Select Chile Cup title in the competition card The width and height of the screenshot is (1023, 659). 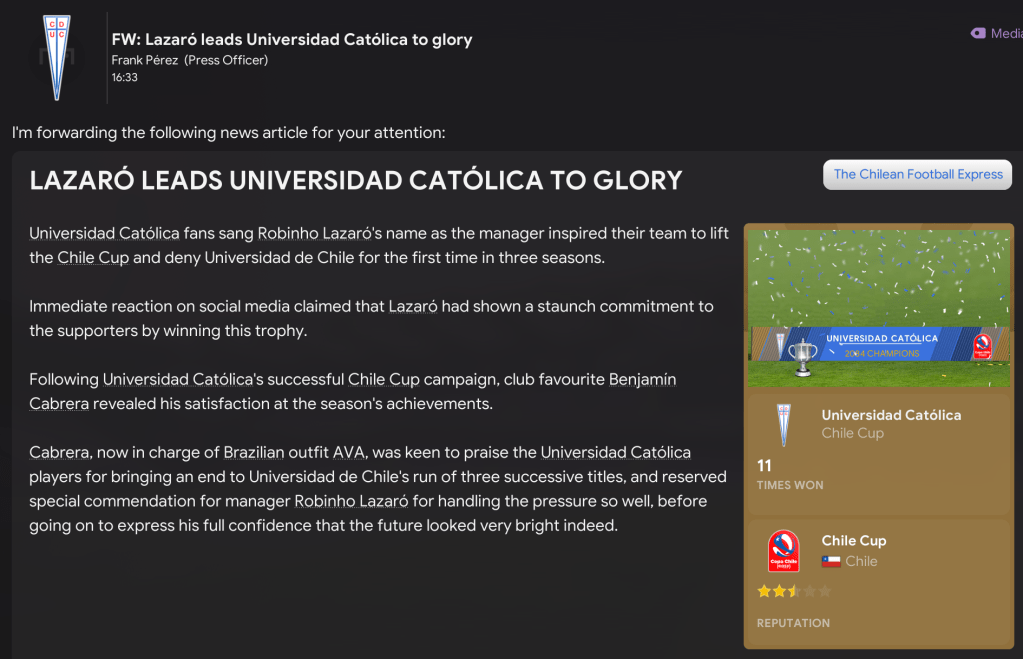pyautogui.click(x=853, y=541)
